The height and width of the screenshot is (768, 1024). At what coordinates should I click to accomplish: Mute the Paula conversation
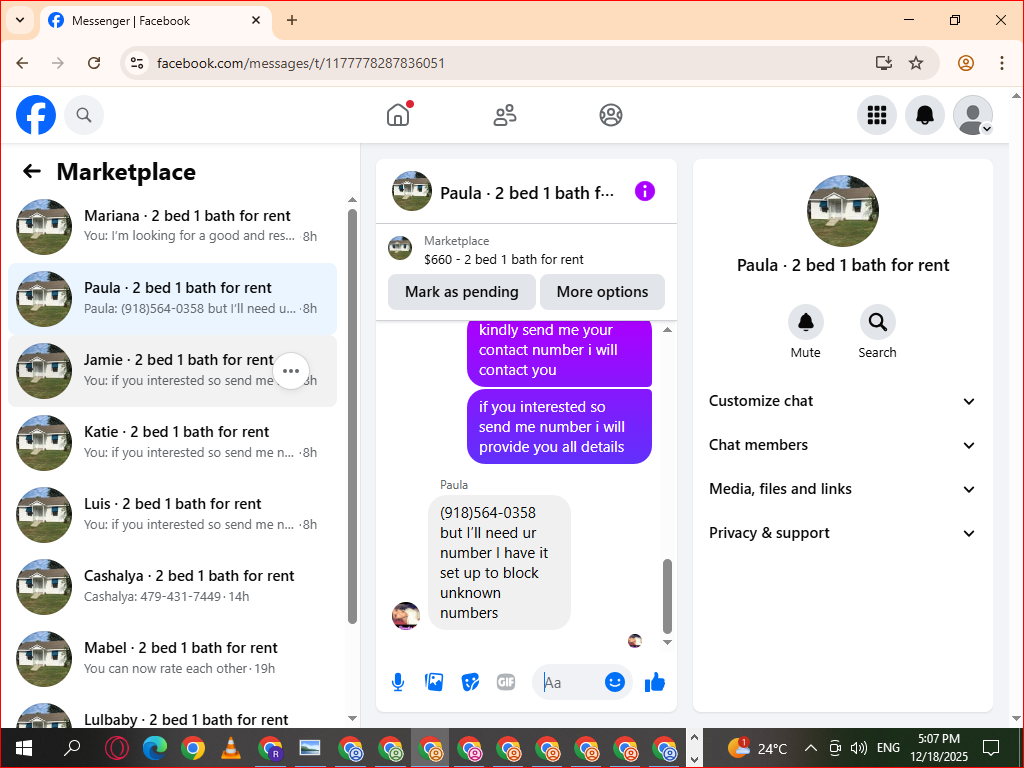[805, 323]
